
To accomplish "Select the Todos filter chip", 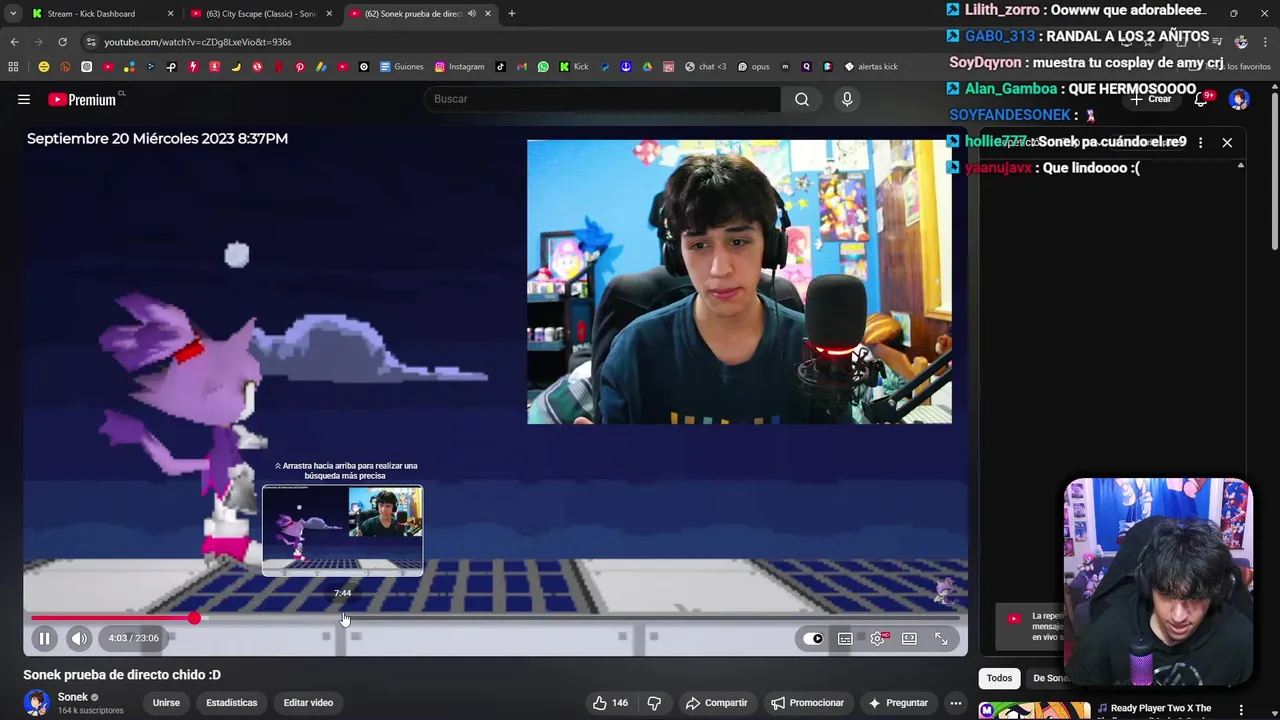I will point(999,678).
